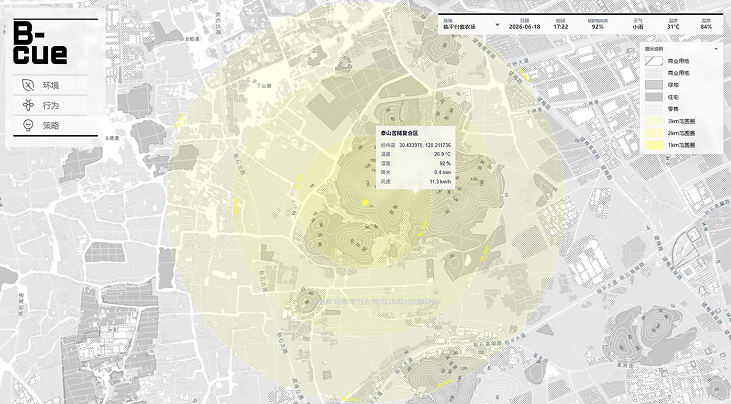Click the date value 2026-06-18
The image size is (731, 404).
[x=524, y=27]
